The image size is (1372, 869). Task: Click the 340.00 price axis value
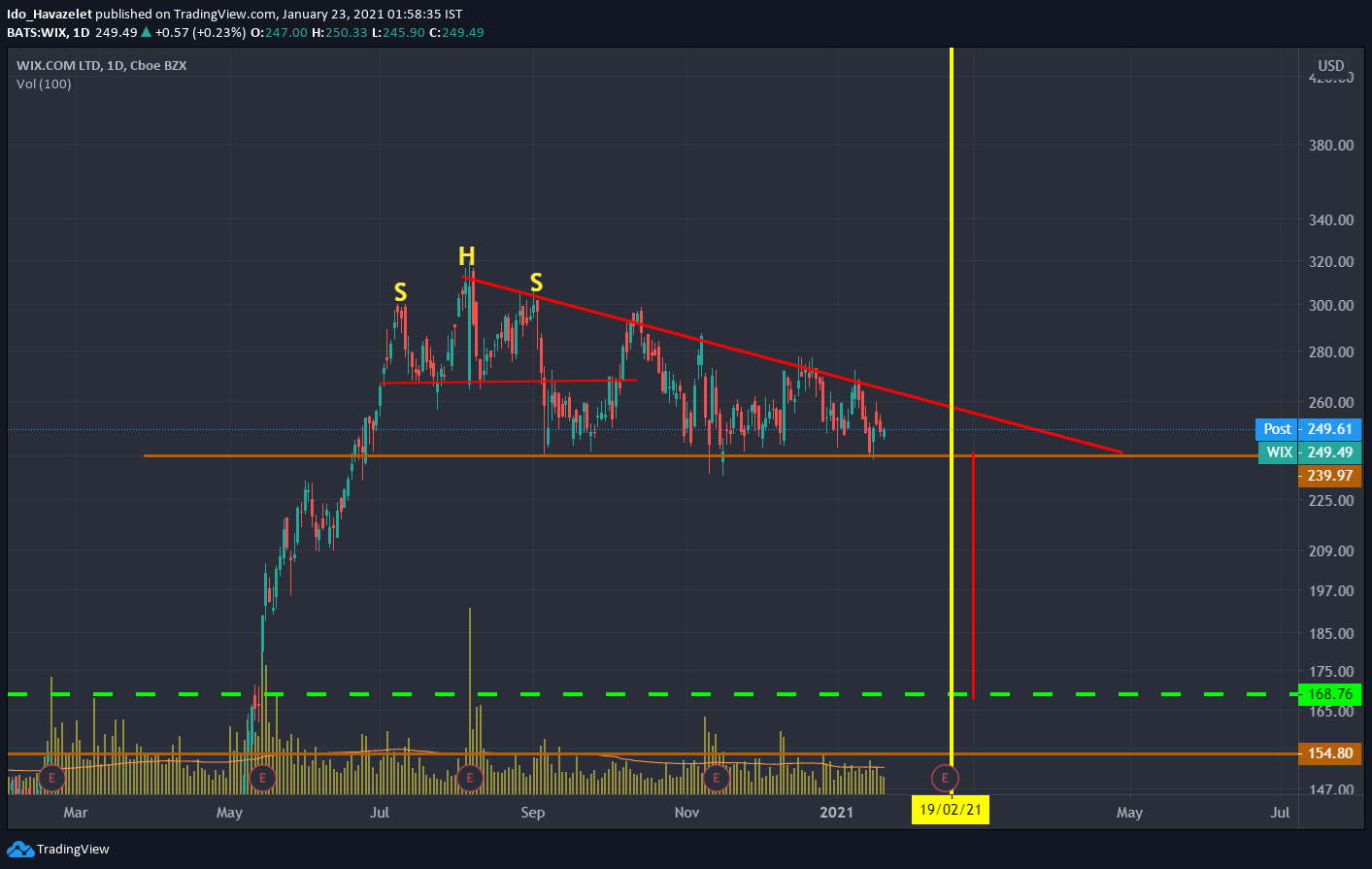tap(1331, 220)
